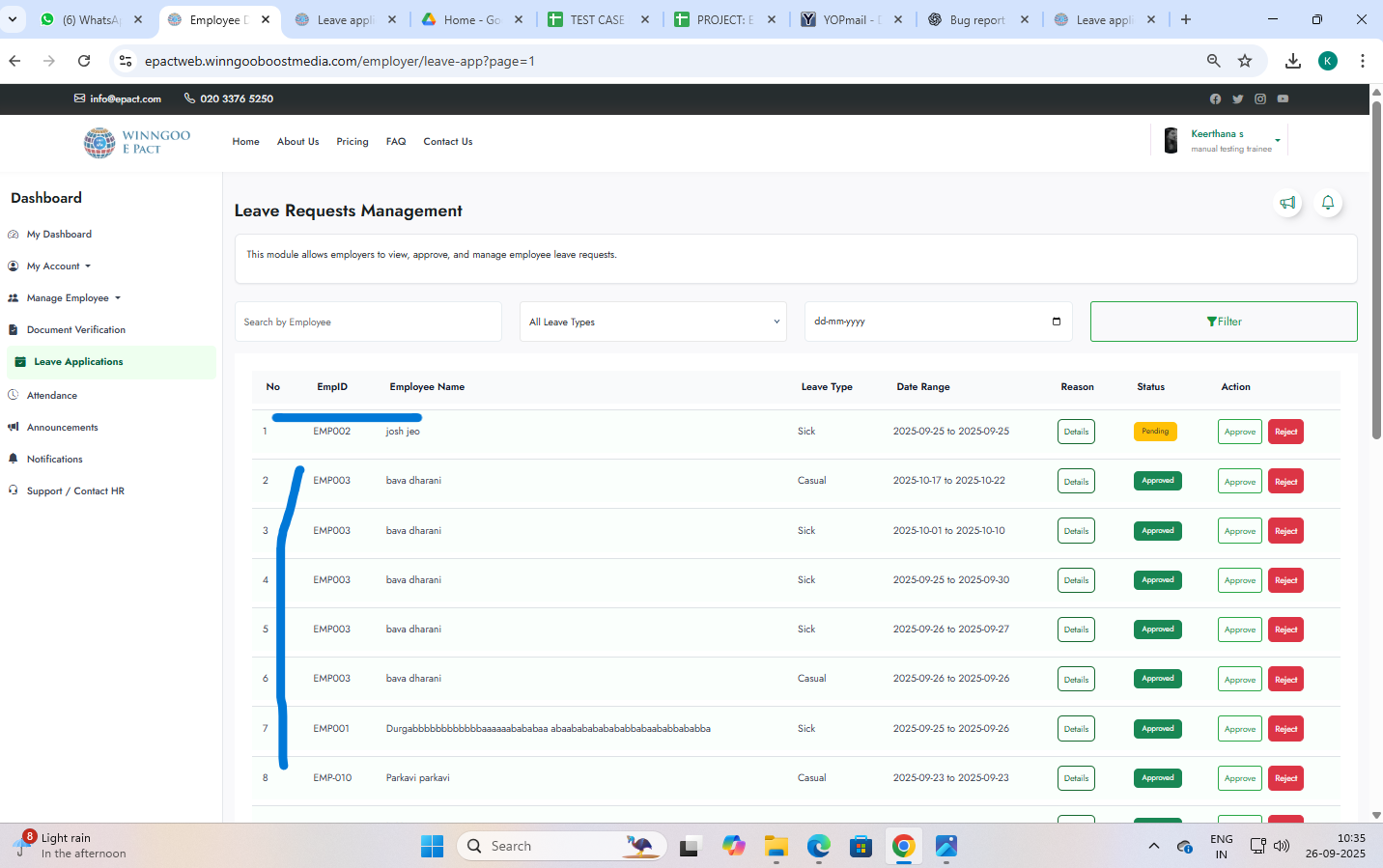Open the notification bell icon

[x=1328, y=203]
